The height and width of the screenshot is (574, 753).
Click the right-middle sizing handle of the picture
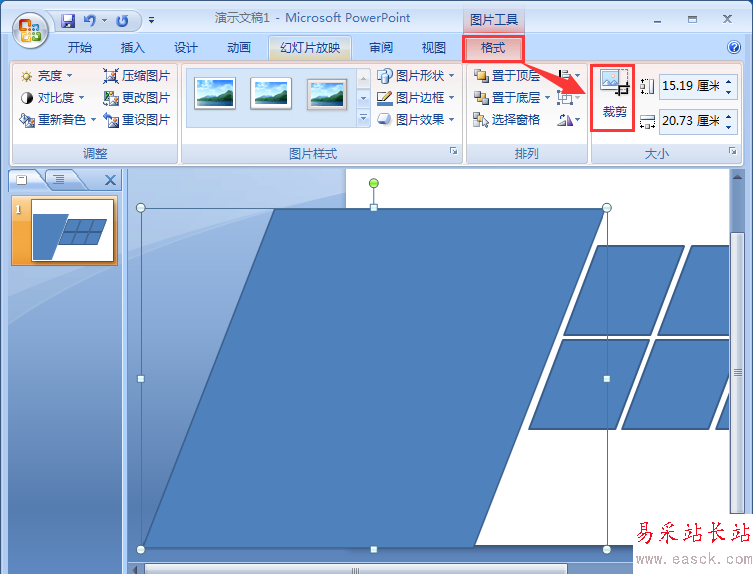pyautogui.click(x=607, y=379)
